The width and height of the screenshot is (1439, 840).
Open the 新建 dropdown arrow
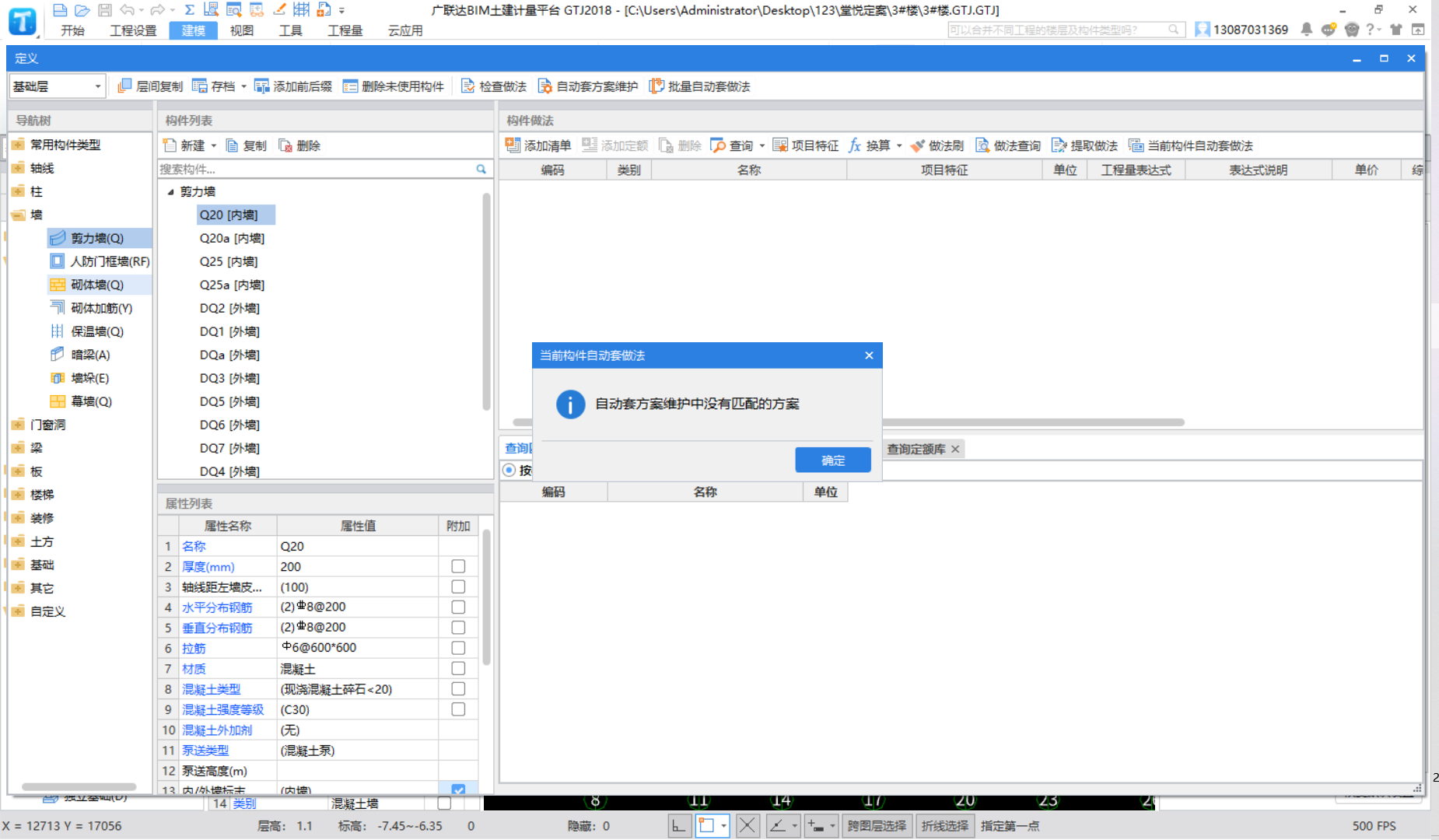tap(214, 145)
